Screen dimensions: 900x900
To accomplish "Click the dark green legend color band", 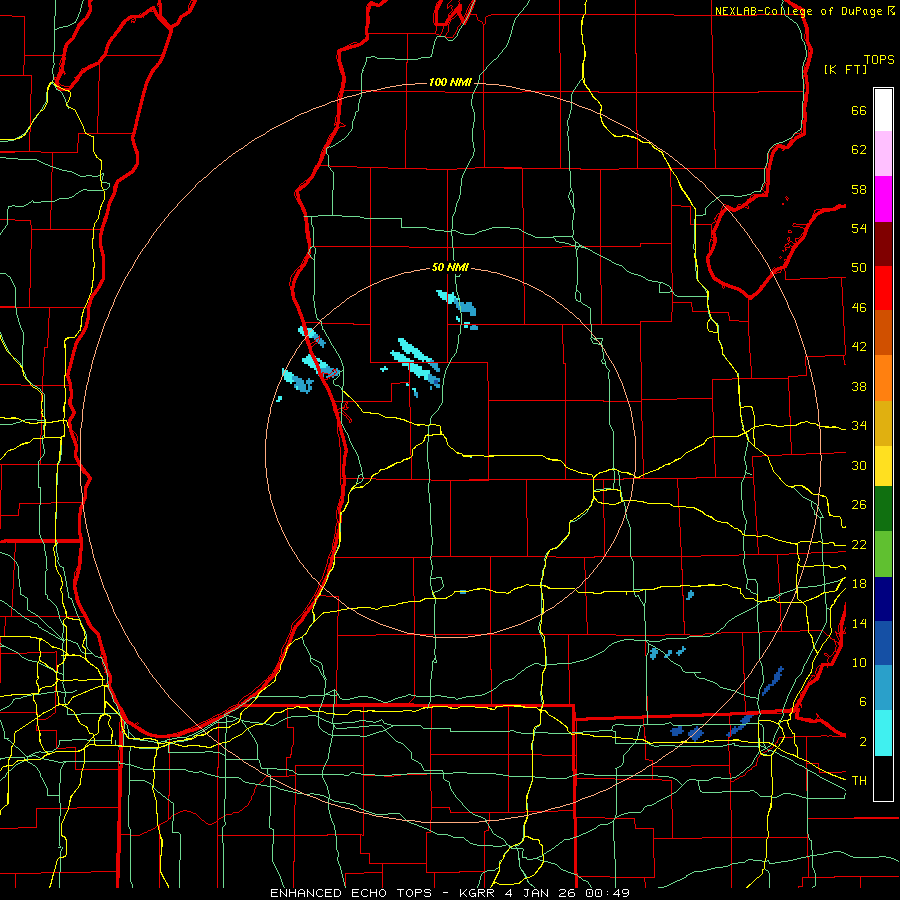I will point(883,509).
